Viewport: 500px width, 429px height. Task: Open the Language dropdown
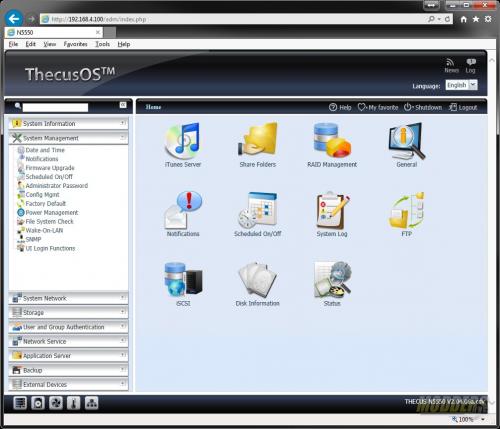(461, 85)
